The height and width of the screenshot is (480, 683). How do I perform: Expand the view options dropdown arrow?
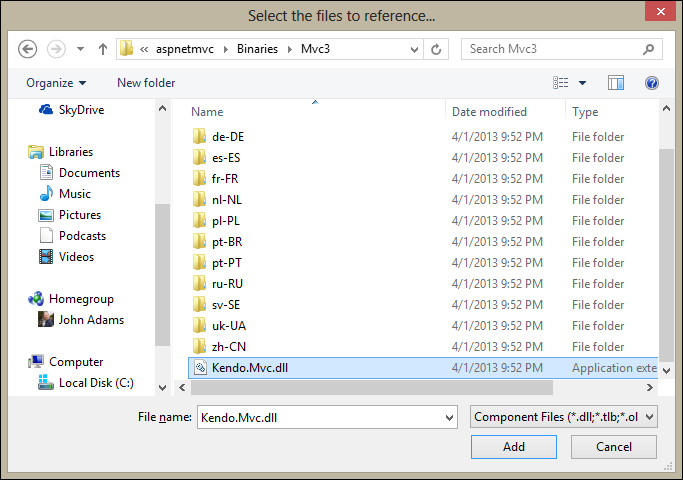(583, 83)
